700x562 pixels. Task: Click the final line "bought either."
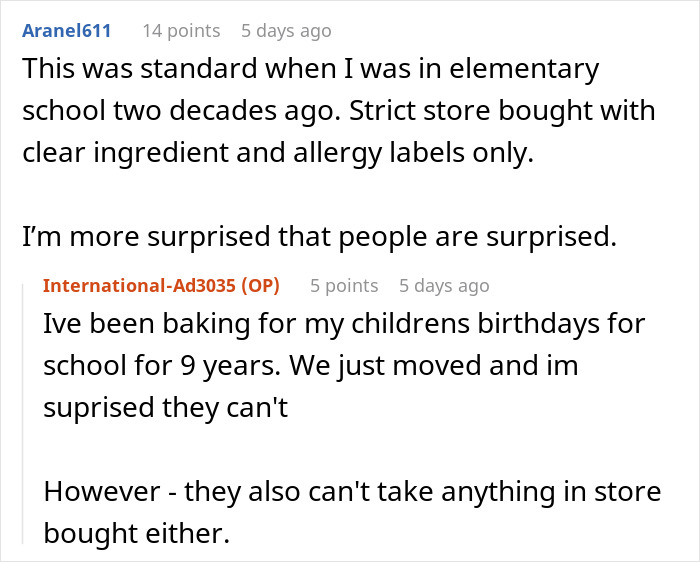coord(136,534)
